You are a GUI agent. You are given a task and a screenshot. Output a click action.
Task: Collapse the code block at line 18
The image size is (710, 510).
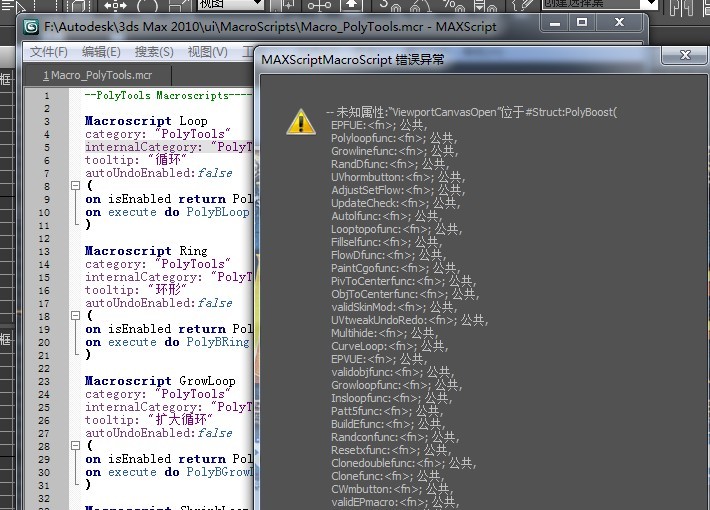76,316
